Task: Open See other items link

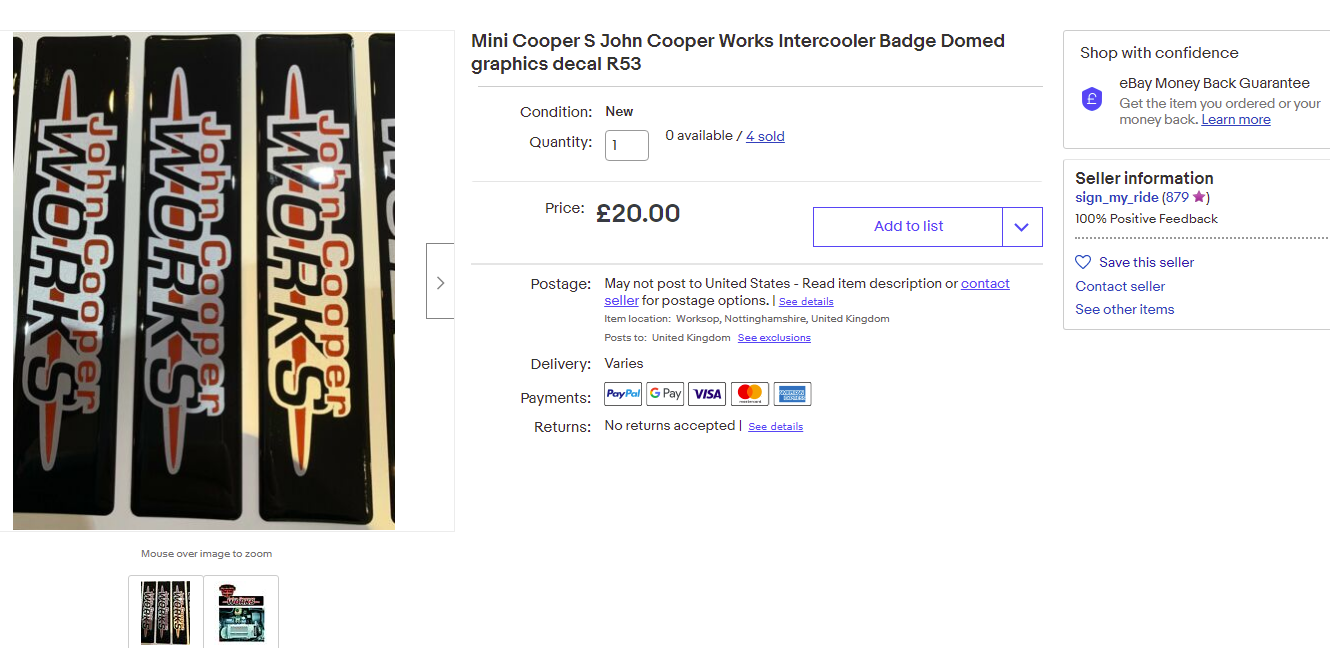Action: (x=1125, y=309)
